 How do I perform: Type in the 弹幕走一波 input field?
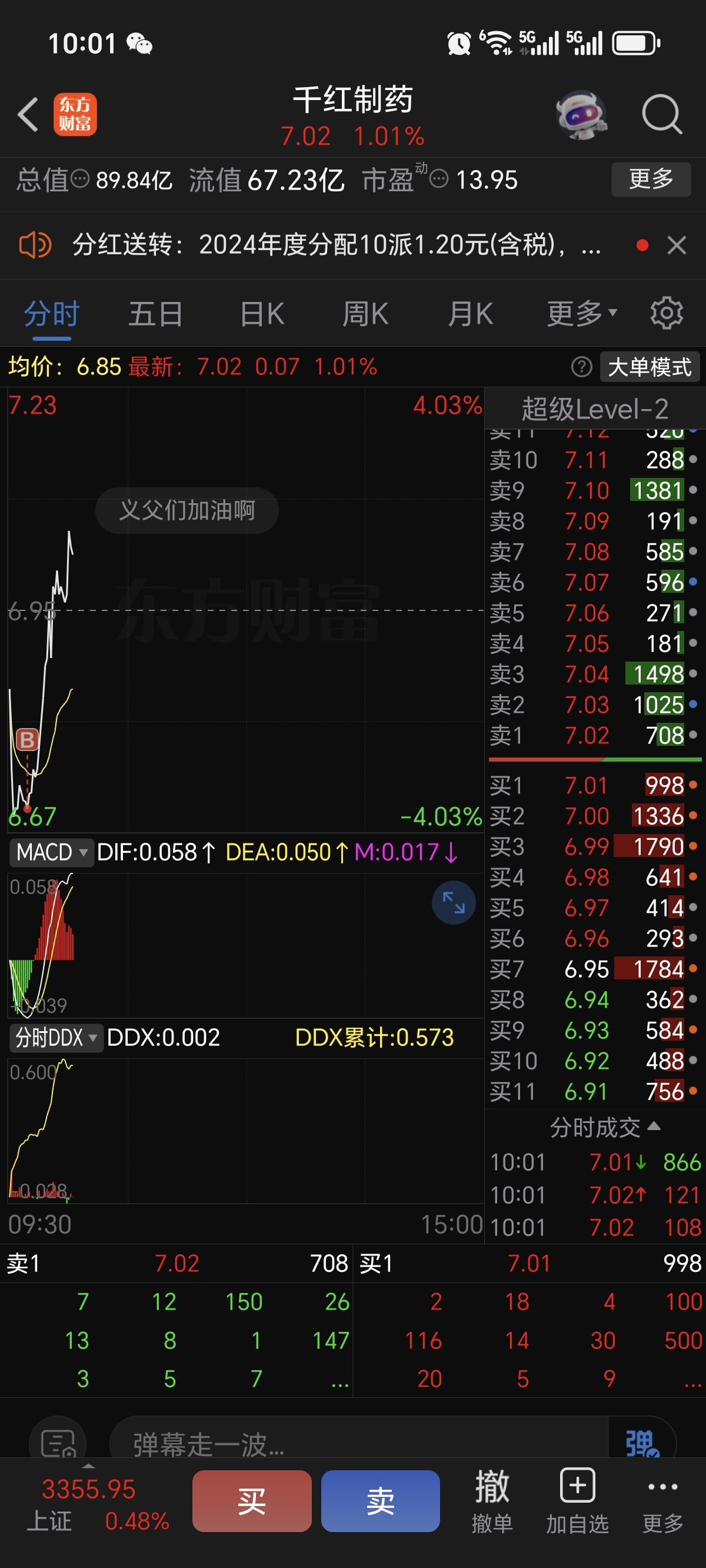pyautogui.click(x=359, y=1443)
